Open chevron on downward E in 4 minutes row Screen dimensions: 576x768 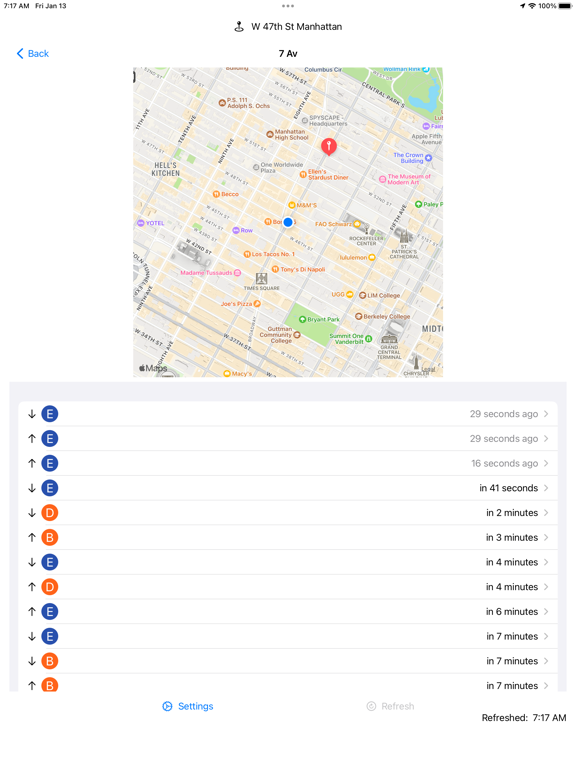tap(546, 562)
